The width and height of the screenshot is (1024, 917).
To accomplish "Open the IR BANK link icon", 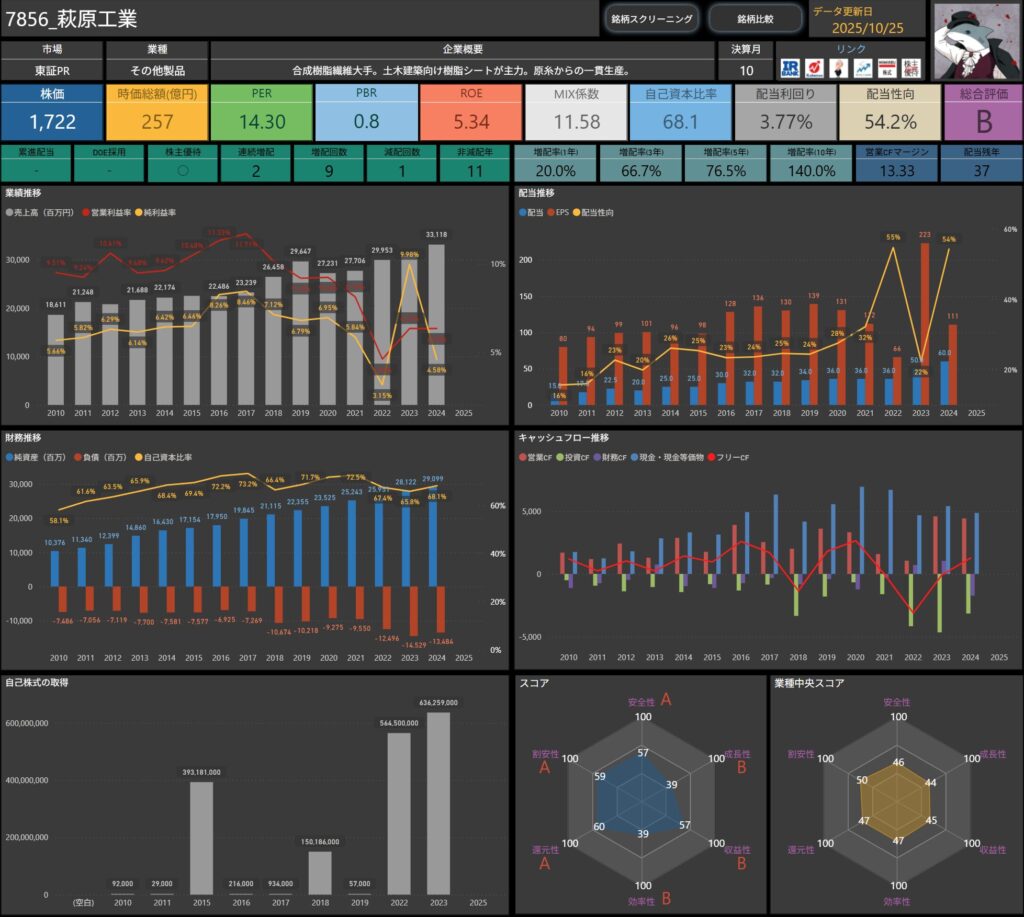I will point(790,68).
